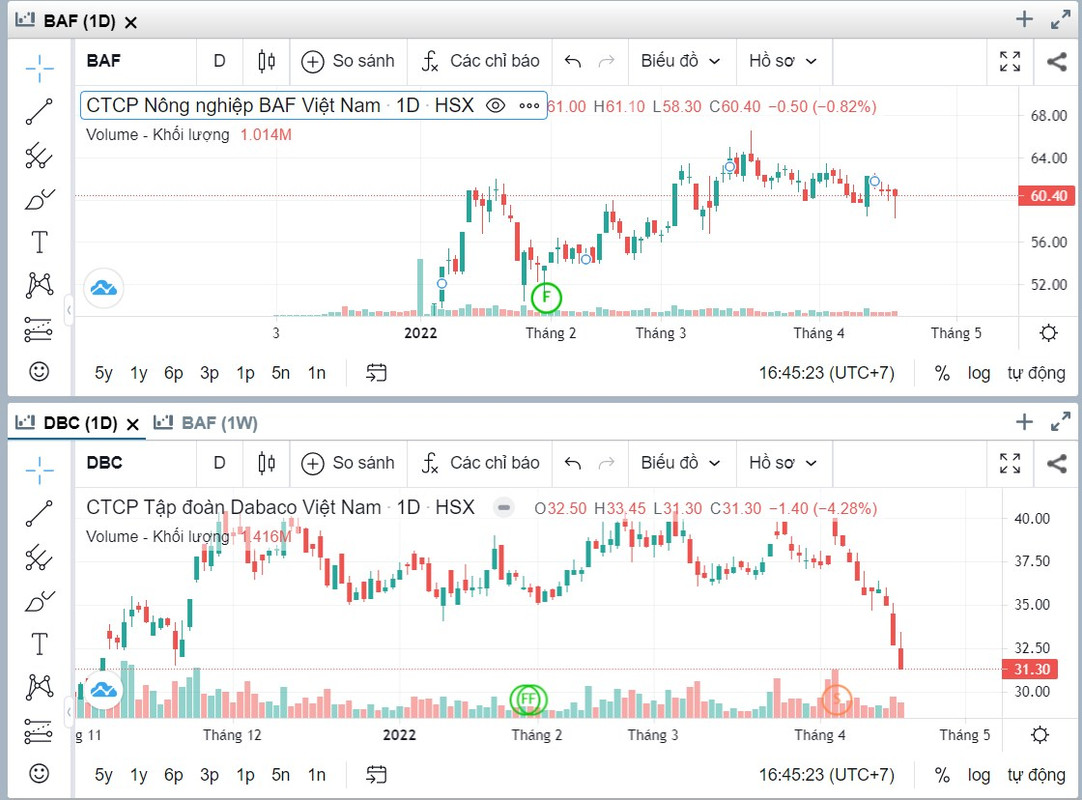
Task: Undo last action in BAF chart
Action: tap(573, 61)
